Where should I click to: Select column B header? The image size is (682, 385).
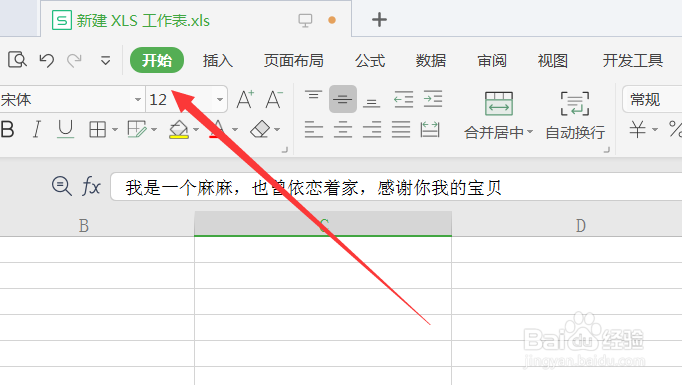(97, 225)
